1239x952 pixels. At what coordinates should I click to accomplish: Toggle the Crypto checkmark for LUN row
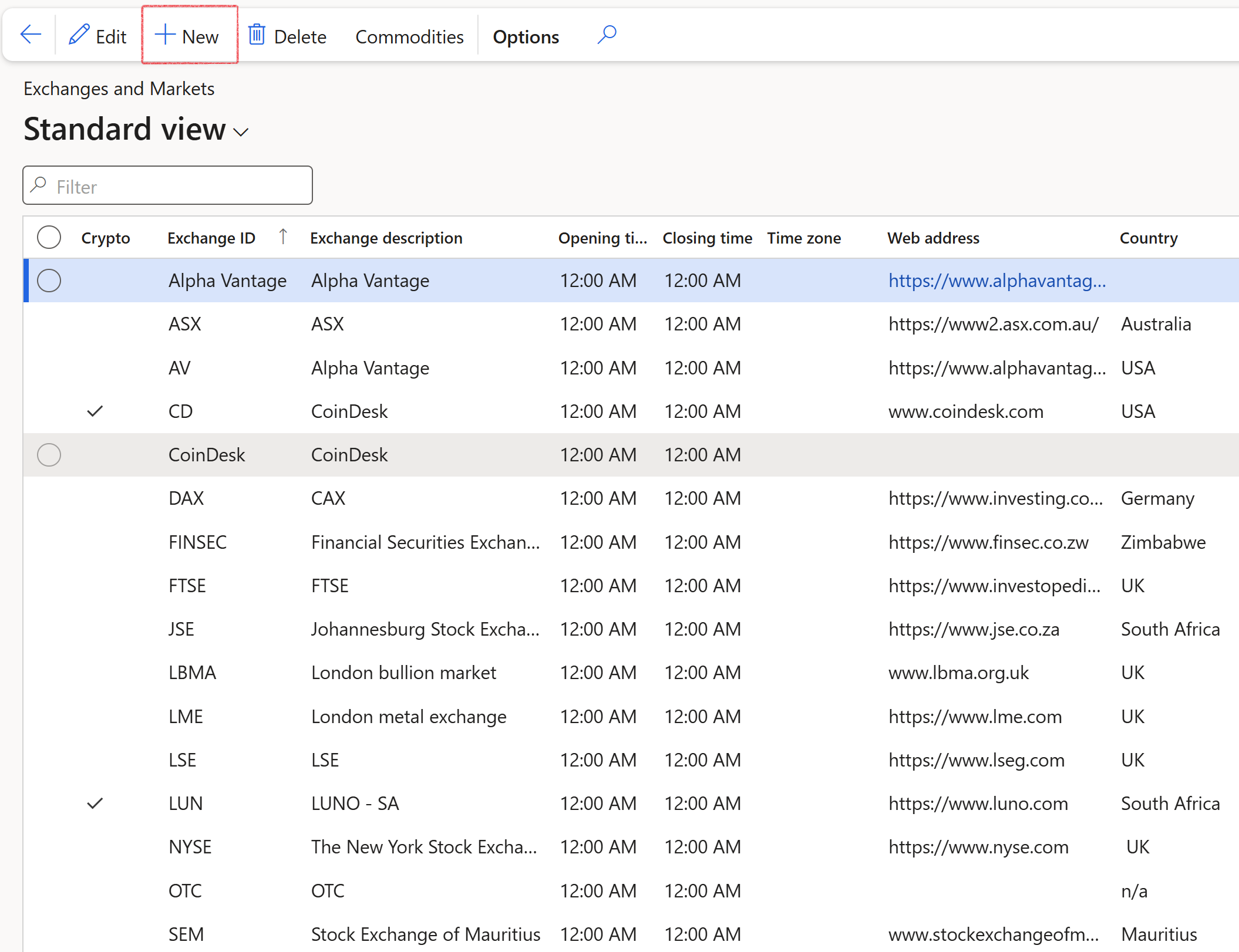[95, 804]
